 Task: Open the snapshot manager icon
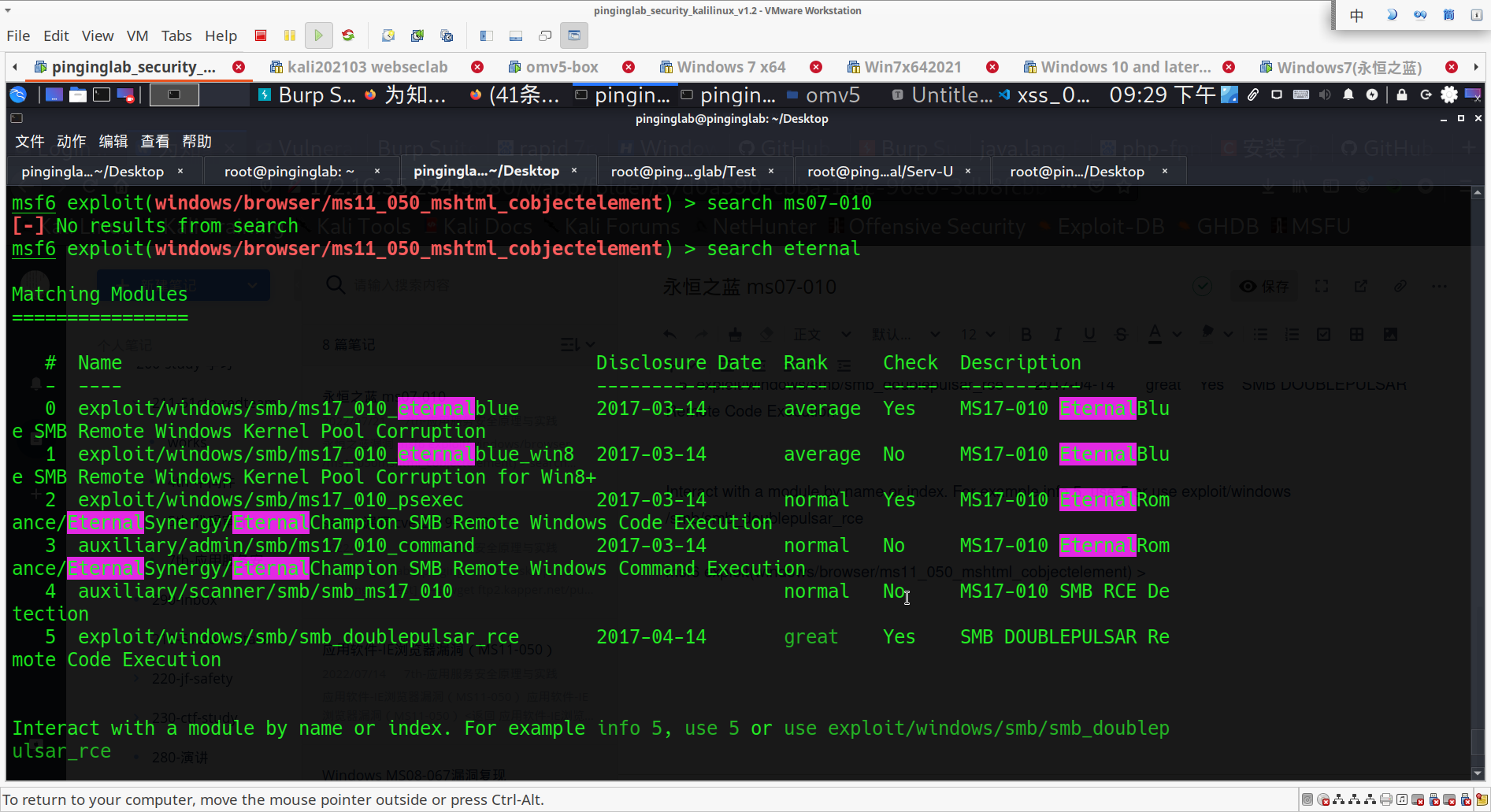[x=447, y=35]
